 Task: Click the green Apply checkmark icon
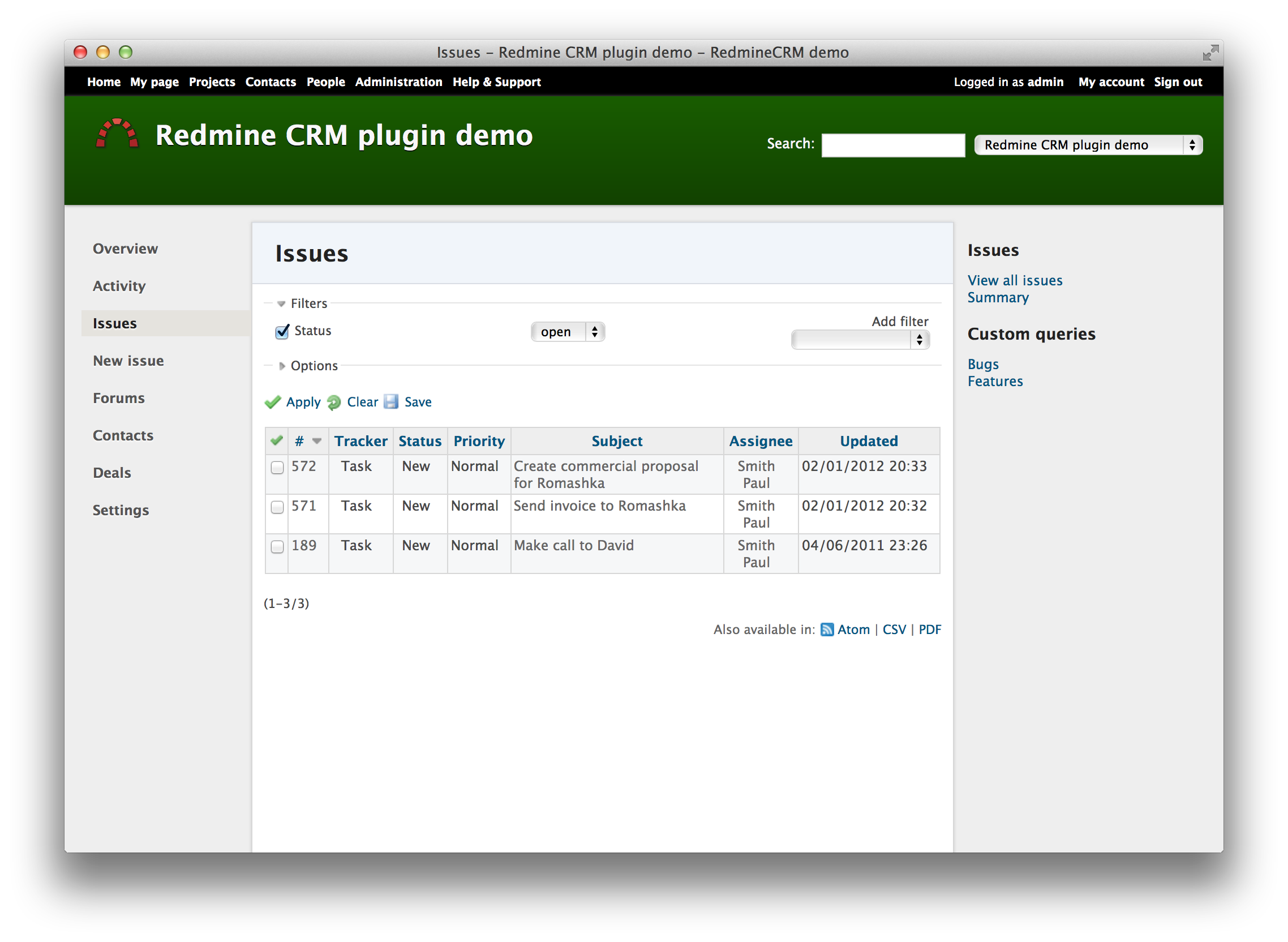point(273,403)
